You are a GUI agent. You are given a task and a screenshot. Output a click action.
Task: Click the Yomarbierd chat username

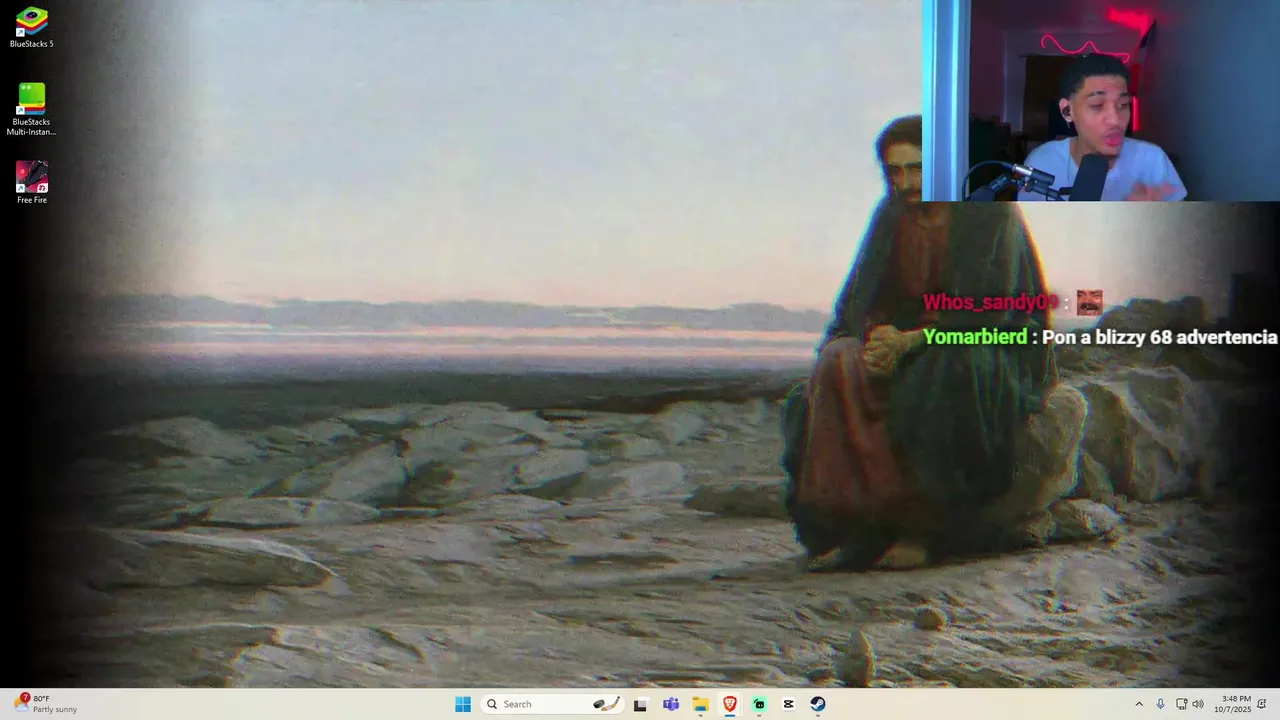[975, 337]
